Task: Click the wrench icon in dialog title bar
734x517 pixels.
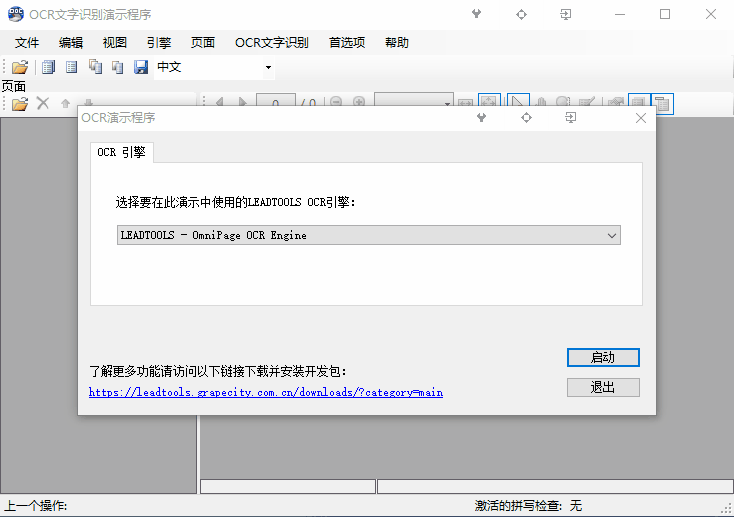Action: pyautogui.click(x=482, y=118)
